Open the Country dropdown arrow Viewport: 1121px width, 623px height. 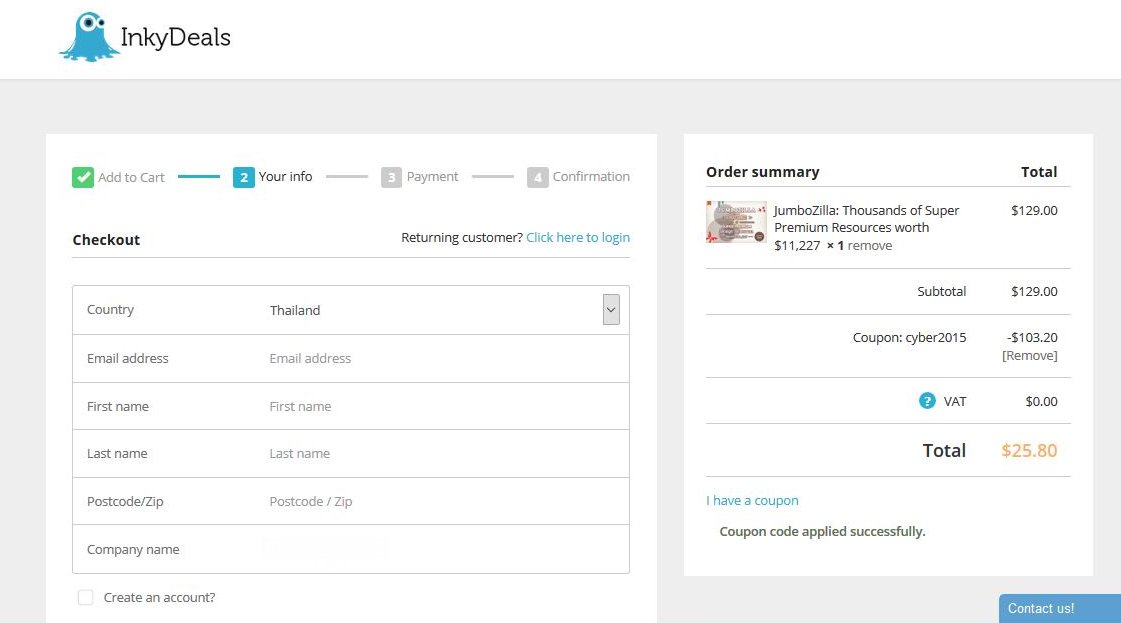click(611, 310)
